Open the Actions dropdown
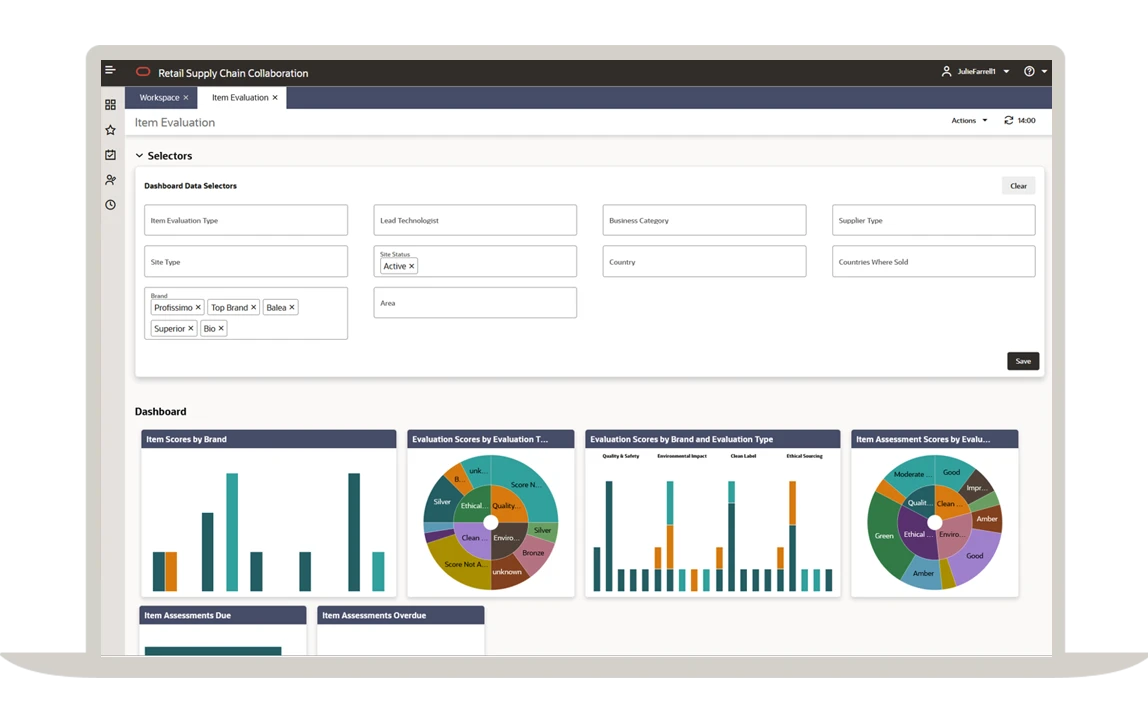This screenshot has width=1148, height=724. [967, 120]
